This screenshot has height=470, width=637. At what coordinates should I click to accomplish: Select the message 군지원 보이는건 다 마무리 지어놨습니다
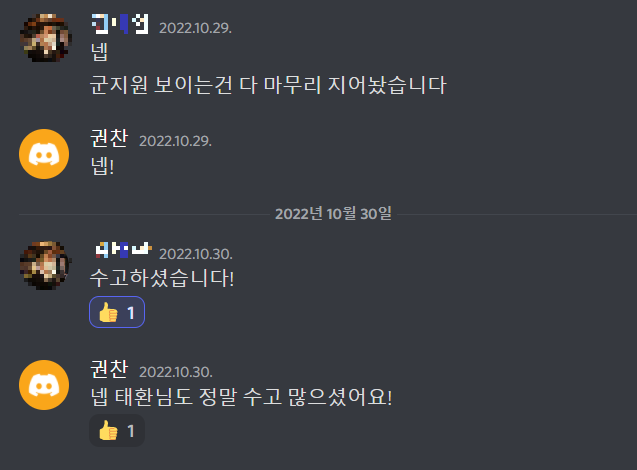(x=268, y=85)
